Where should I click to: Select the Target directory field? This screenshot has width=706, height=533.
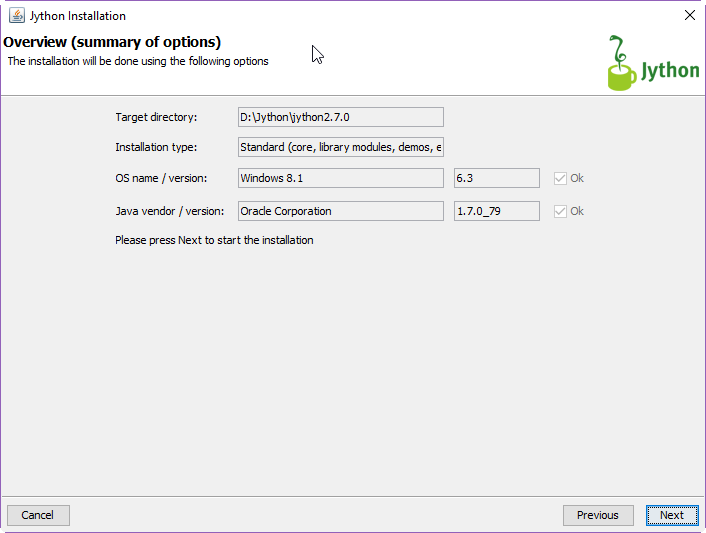click(341, 117)
